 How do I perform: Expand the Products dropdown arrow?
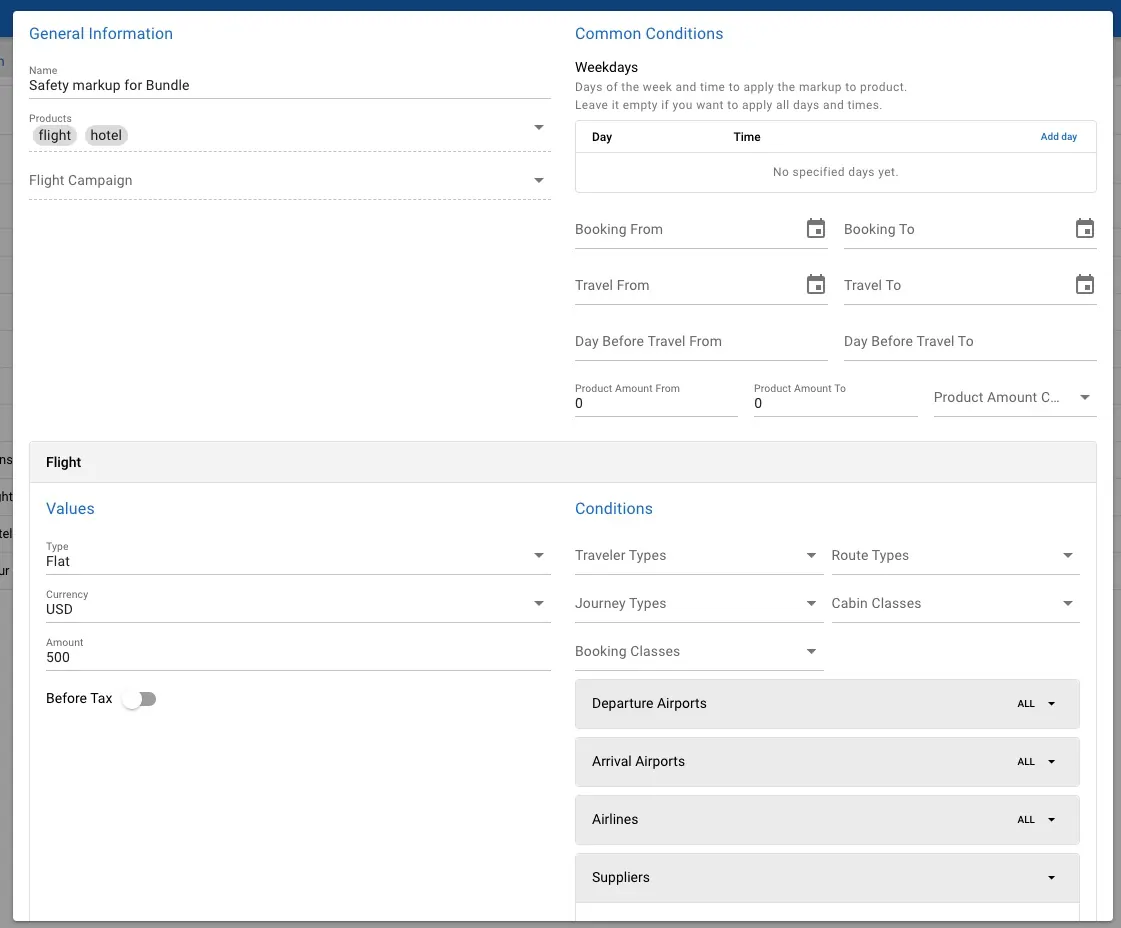tap(539, 127)
